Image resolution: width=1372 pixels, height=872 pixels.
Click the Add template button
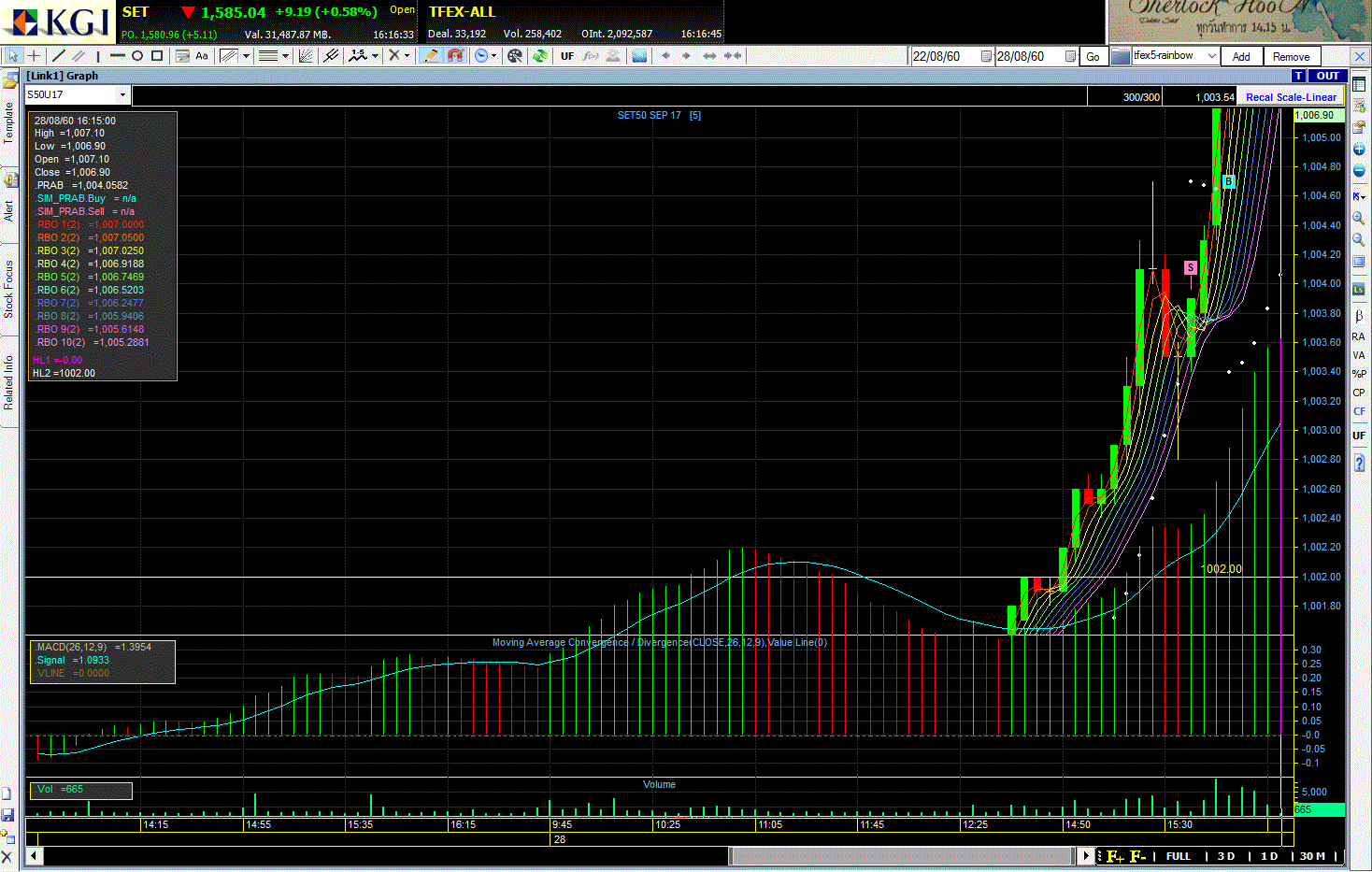click(x=1241, y=57)
